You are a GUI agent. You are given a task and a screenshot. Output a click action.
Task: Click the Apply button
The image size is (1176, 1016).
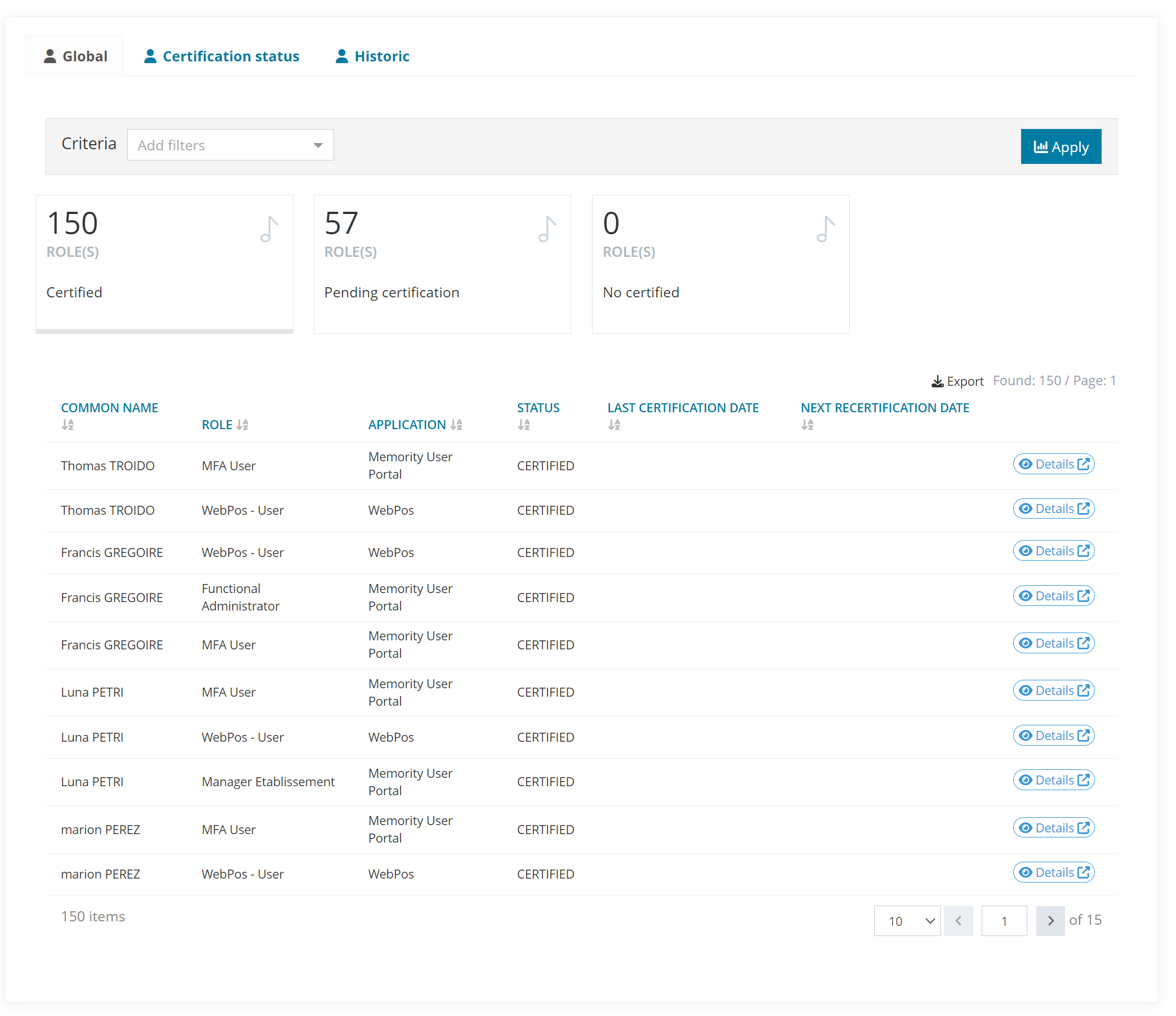pos(1060,147)
